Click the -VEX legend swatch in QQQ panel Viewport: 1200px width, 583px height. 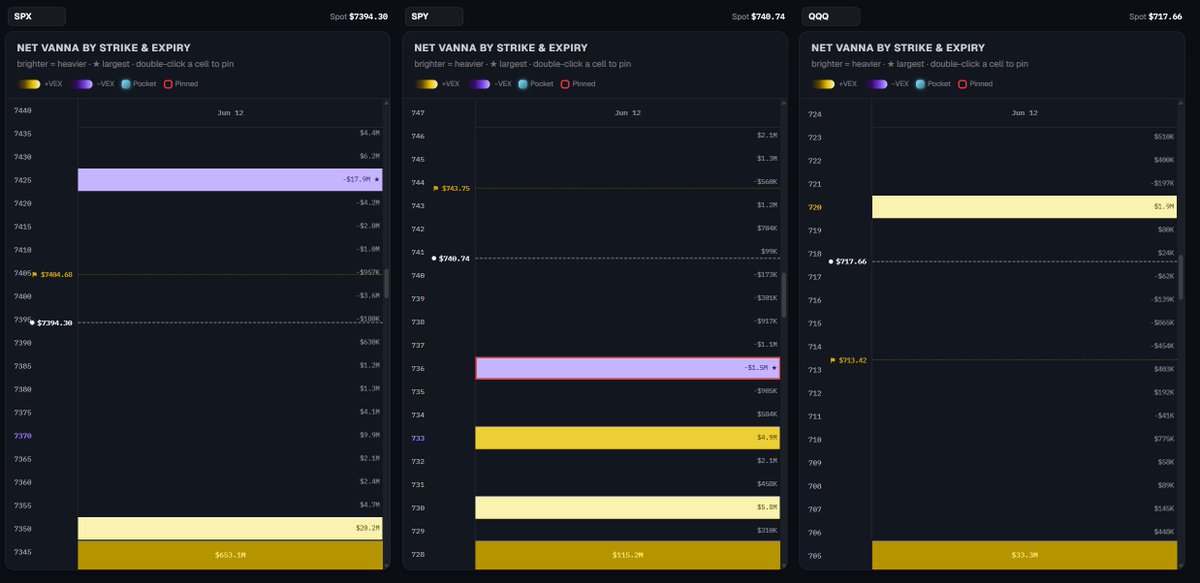click(875, 84)
